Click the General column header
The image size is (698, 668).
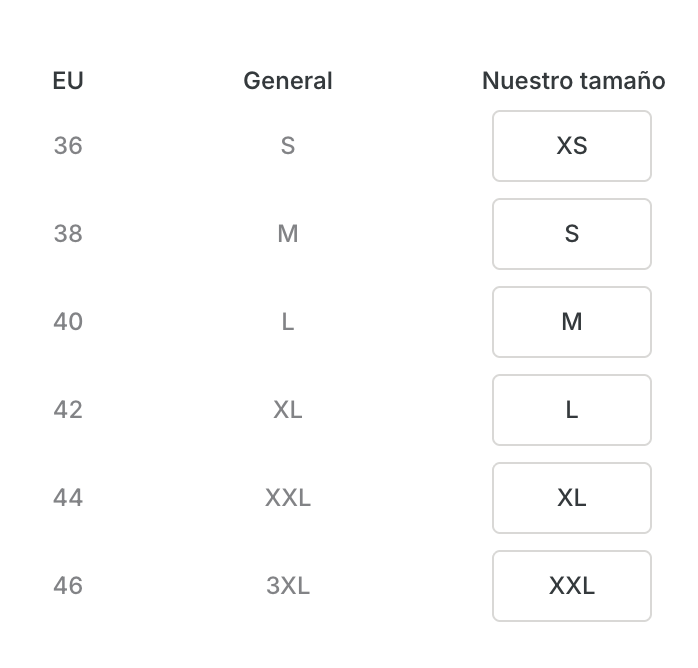point(288,81)
